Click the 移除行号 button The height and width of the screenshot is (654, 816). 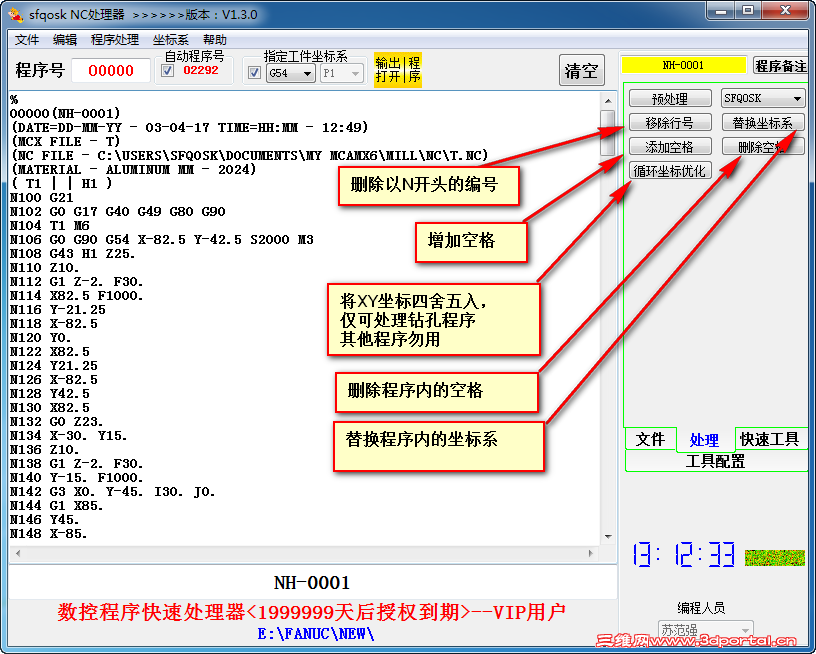tap(670, 123)
